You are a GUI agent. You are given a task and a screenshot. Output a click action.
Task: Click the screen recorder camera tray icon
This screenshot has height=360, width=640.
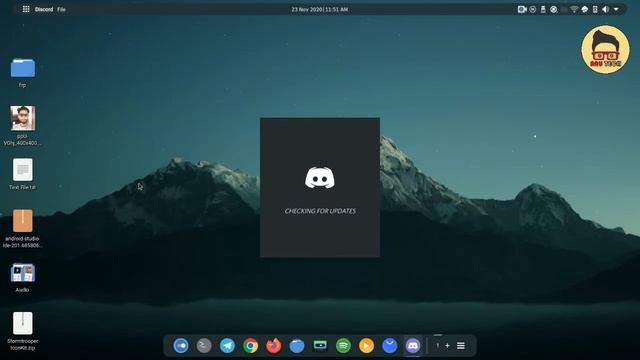click(x=522, y=9)
